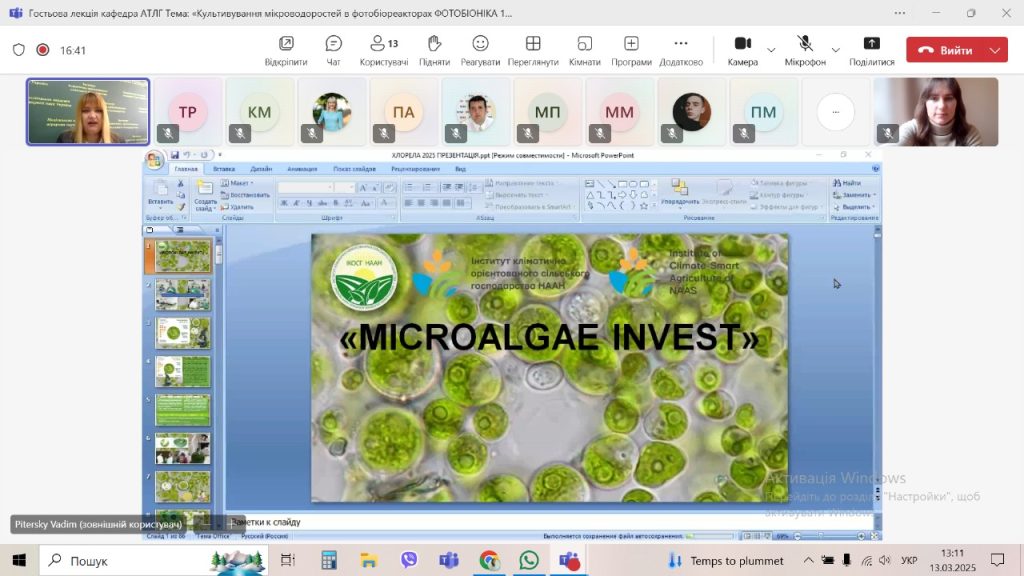Click the Поділитися share screen button

[871, 49]
